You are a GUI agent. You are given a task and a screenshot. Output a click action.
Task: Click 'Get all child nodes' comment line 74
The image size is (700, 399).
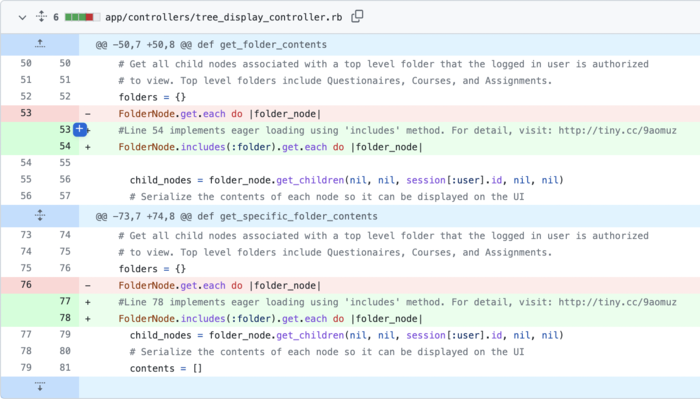(383, 236)
